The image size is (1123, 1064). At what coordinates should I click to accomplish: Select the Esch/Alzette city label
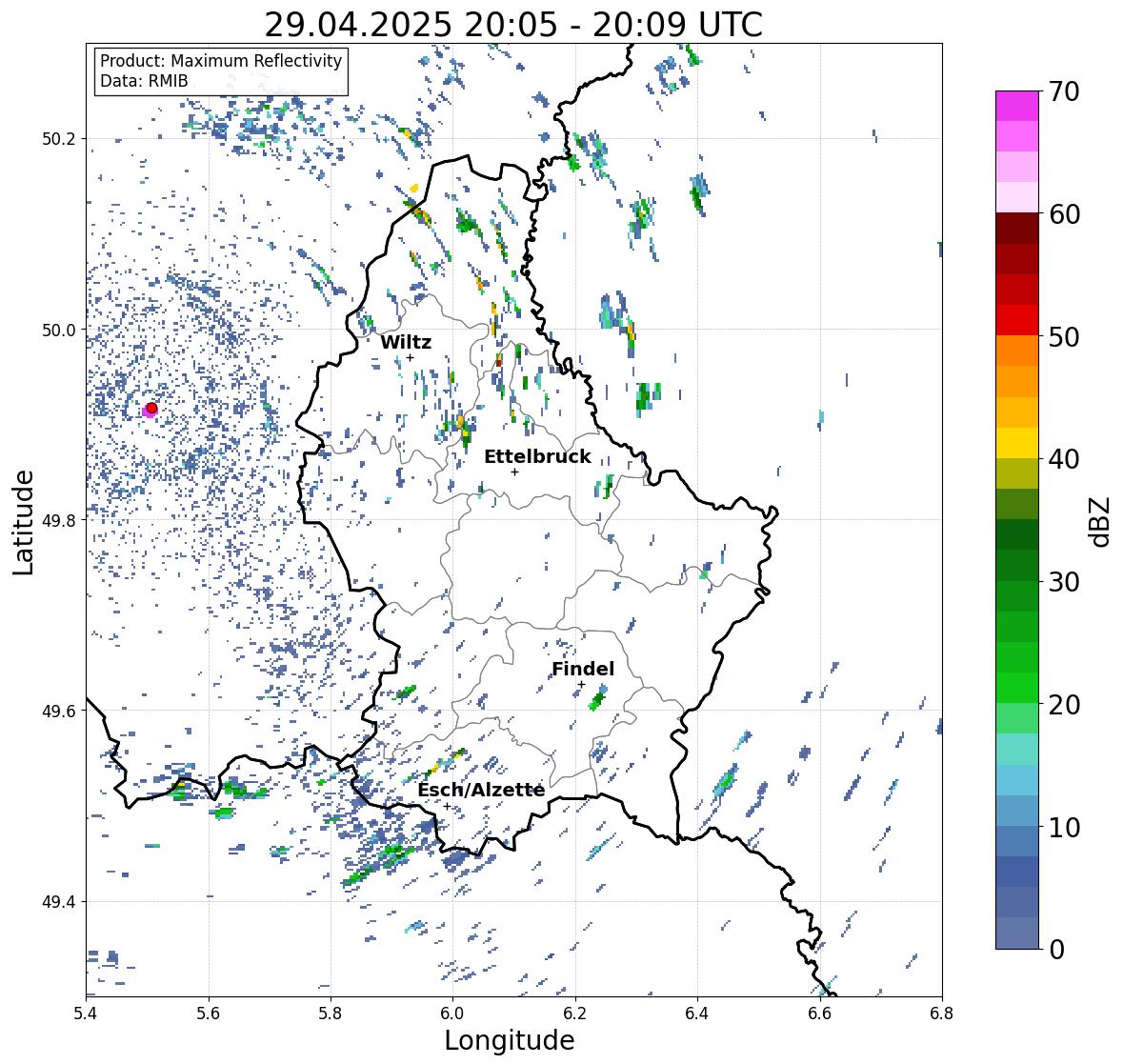(x=481, y=790)
